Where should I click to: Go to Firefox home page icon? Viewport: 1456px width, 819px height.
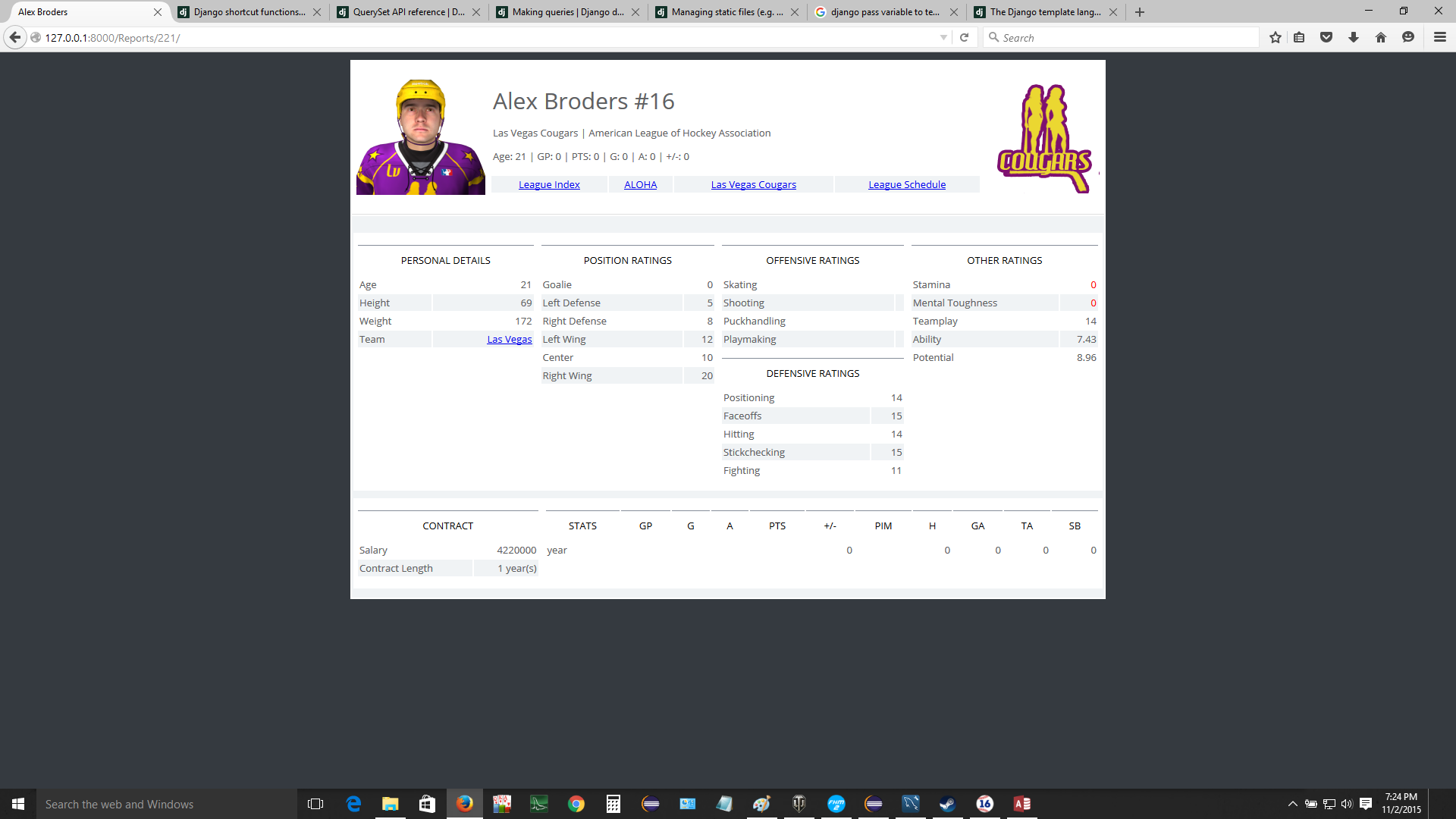point(1381,37)
